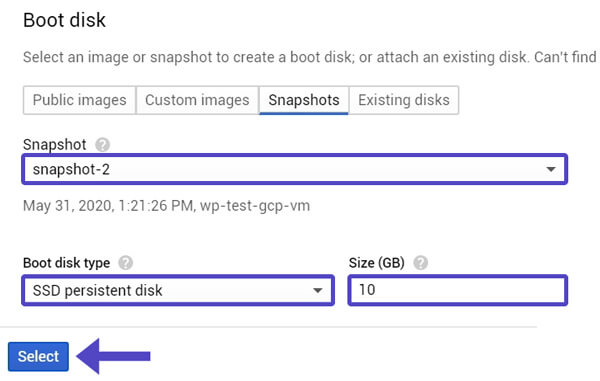Click the Size (GB) field containing 10
This screenshot has height=381, width=600.
[x=458, y=290]
